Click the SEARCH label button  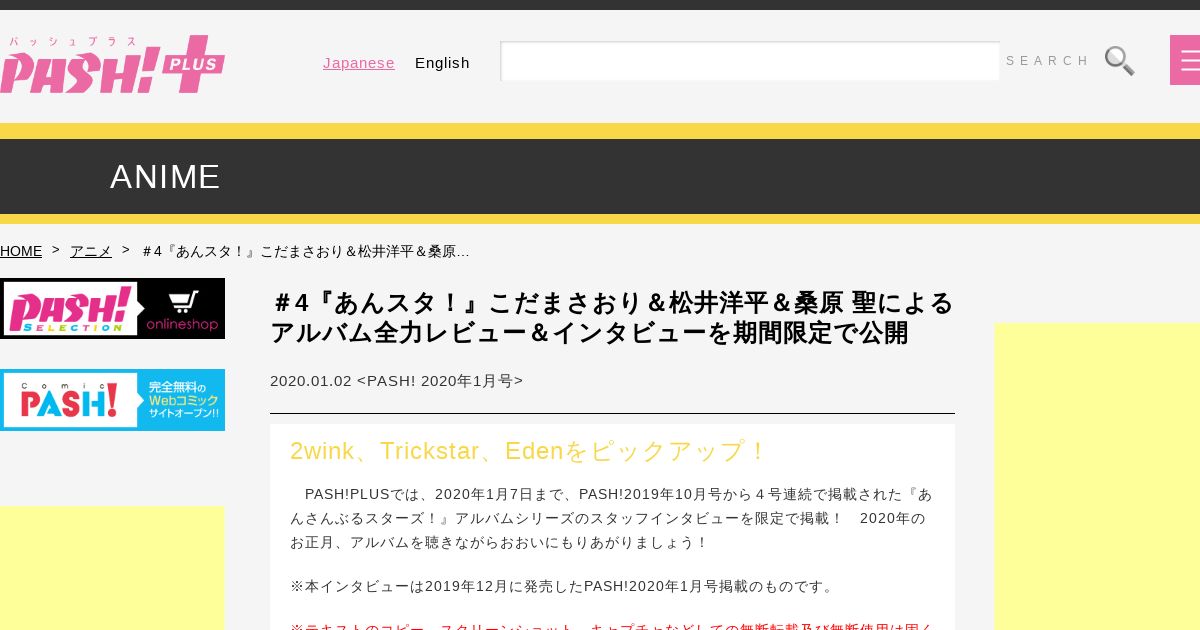1047,61
